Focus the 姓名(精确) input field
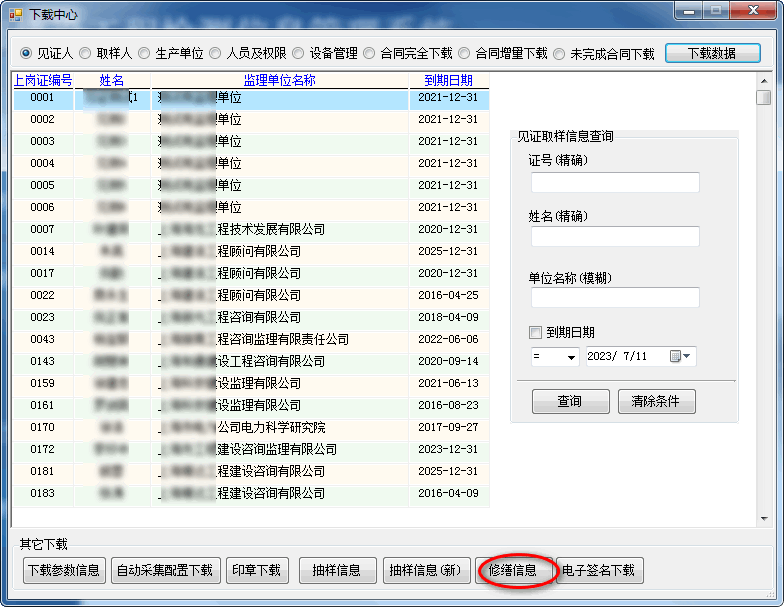This screenshot has width=784, height=607. [x=615, y=236]
